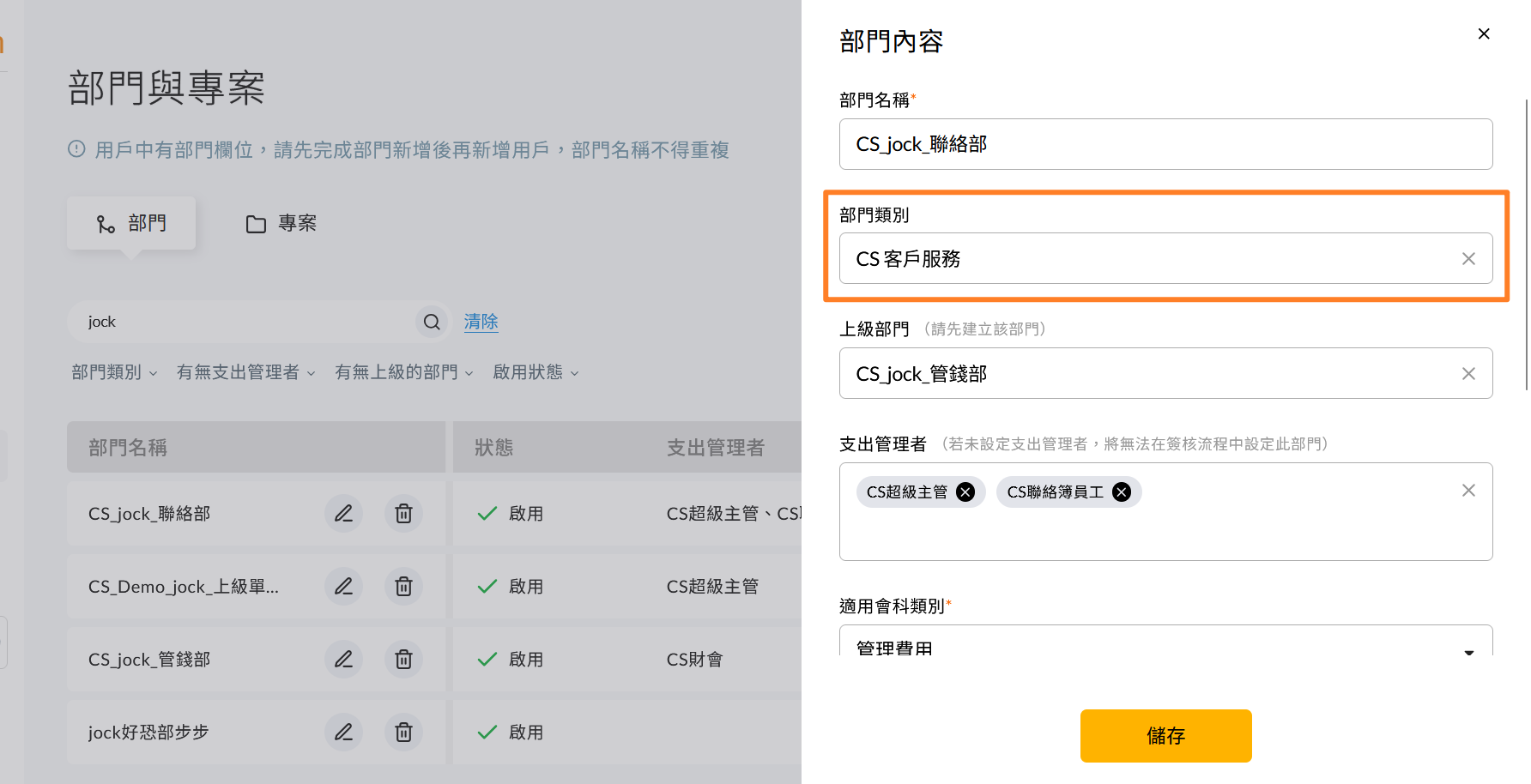Close the 部門內容 panel
The image size is (1531, 784).
1484,33
